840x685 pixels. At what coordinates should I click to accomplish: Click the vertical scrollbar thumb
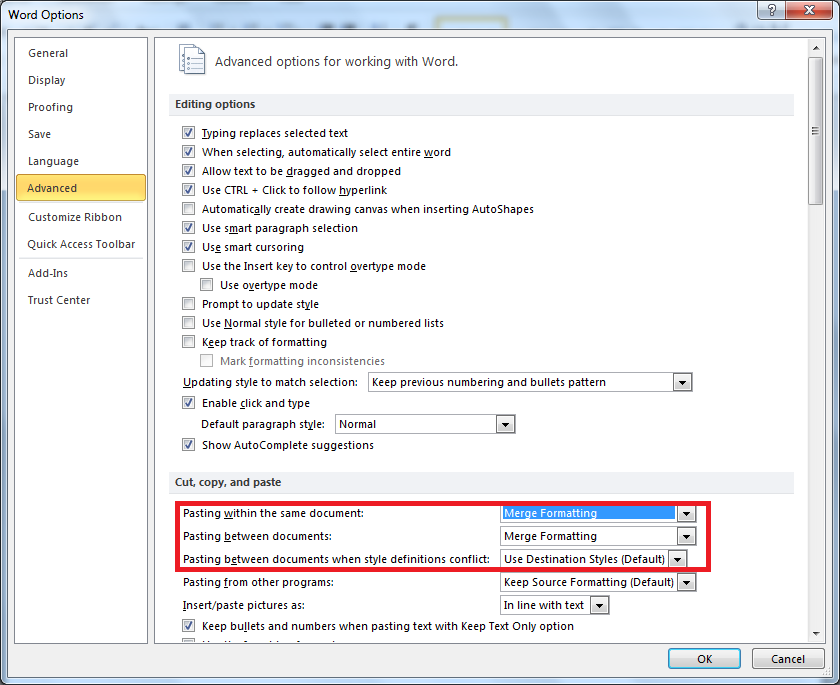[x=816, y=131]
